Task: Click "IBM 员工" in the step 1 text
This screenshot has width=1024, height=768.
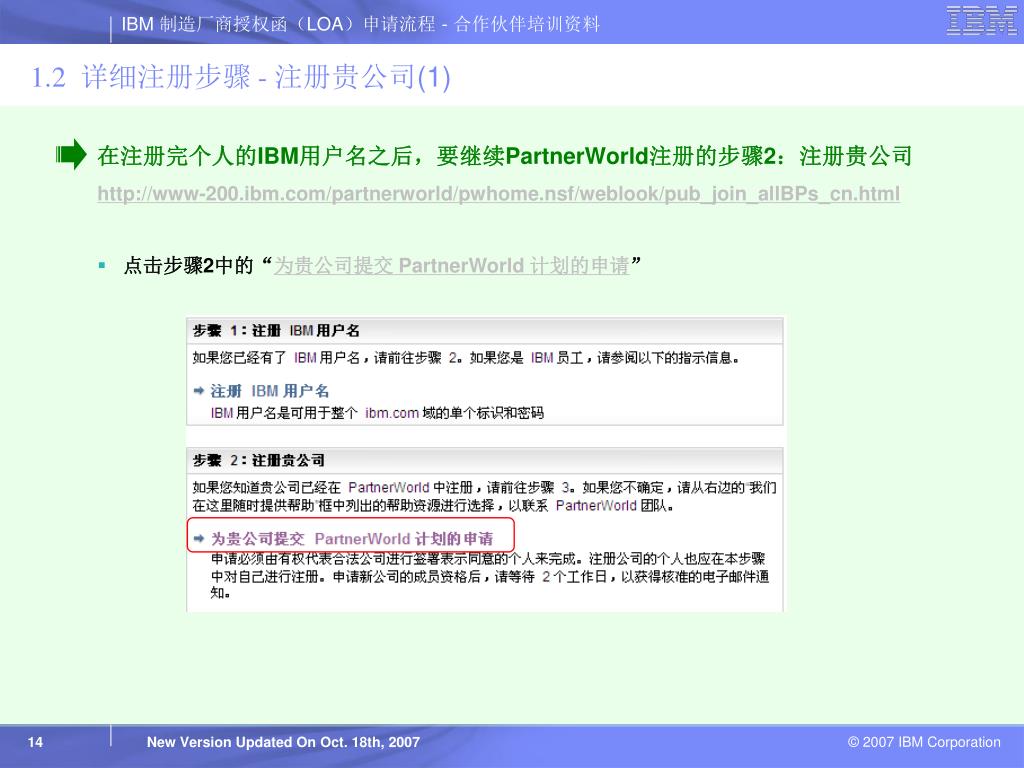Action: coord(557,356)
